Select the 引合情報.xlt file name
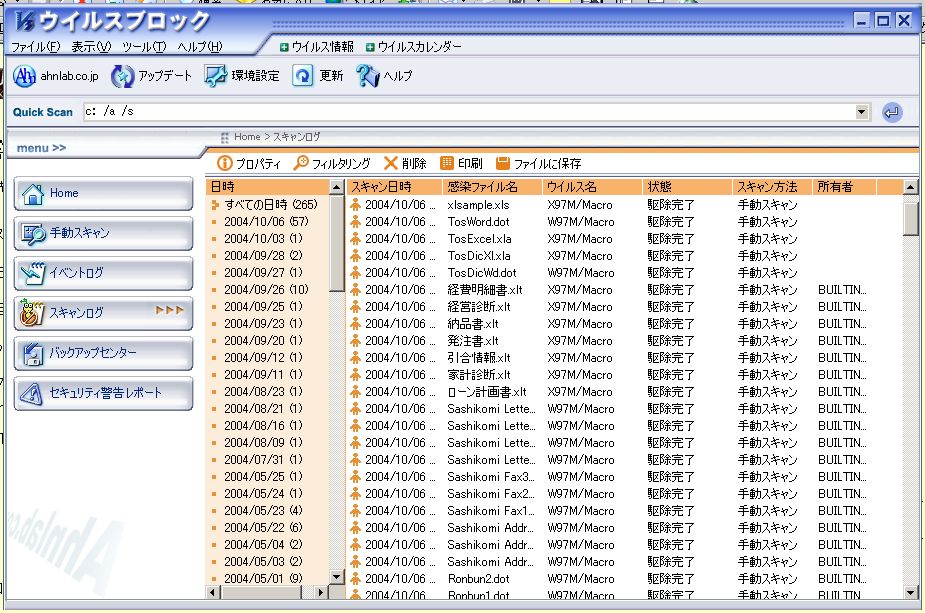 coord(478,358)
